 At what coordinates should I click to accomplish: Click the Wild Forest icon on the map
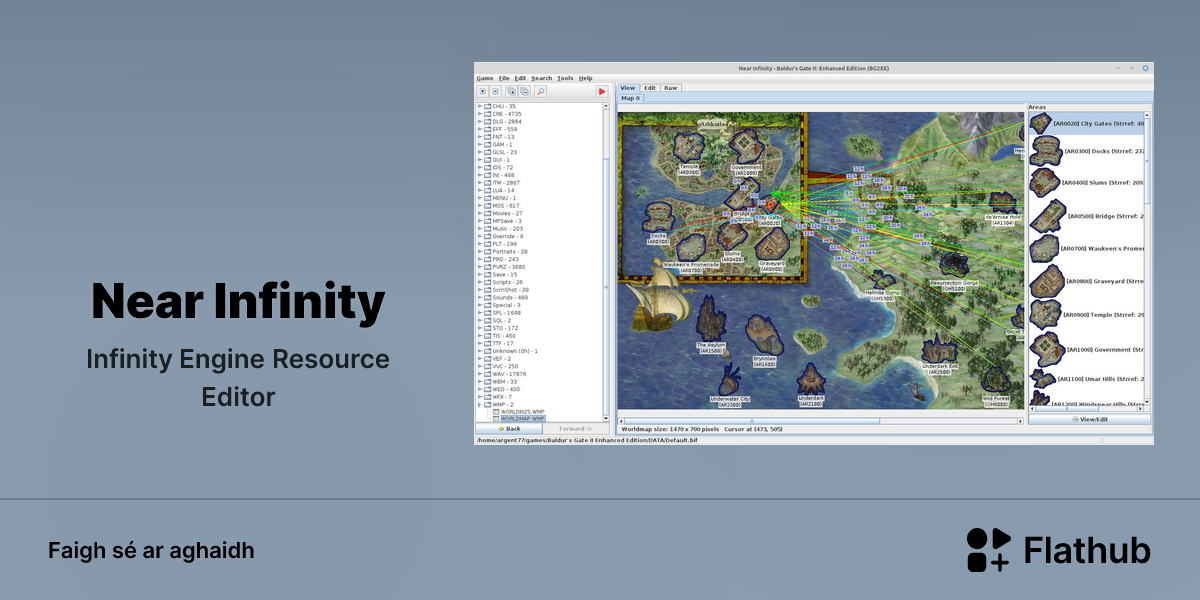(995, 378)
